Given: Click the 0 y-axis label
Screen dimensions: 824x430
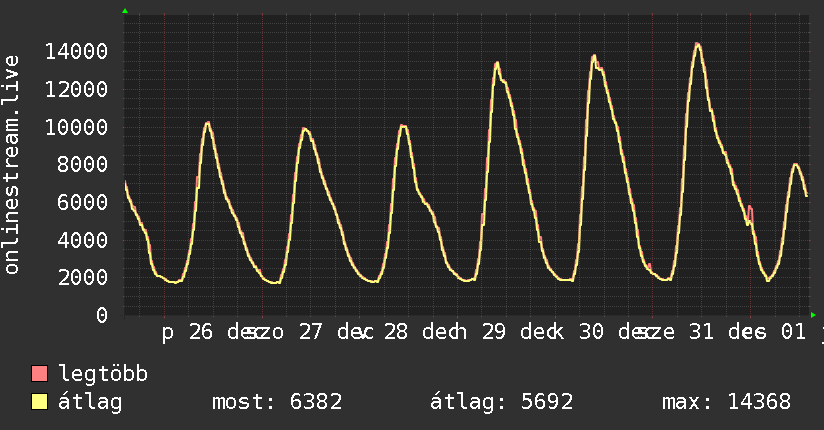Looking at the screenshot, I should point(102,315).
